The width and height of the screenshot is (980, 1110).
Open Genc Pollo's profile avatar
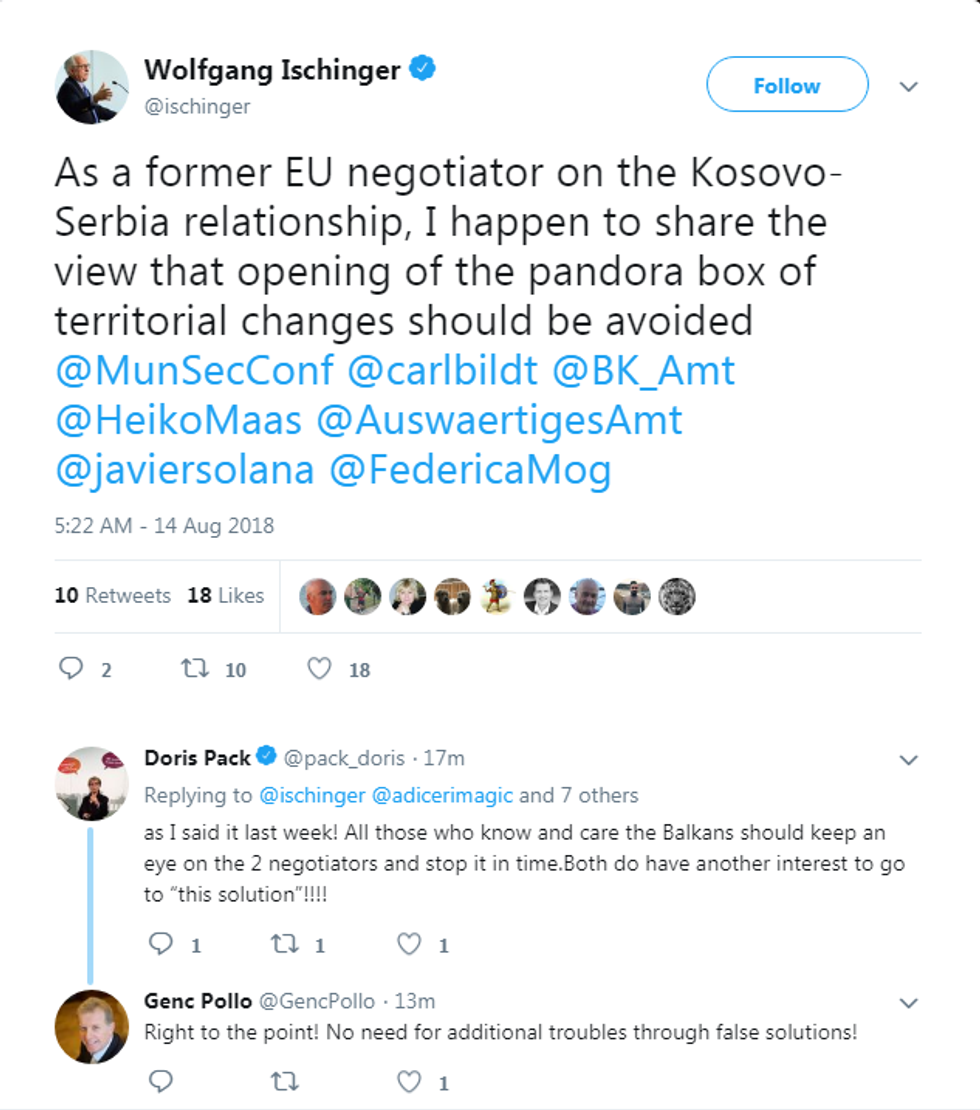coord(92,1025)
